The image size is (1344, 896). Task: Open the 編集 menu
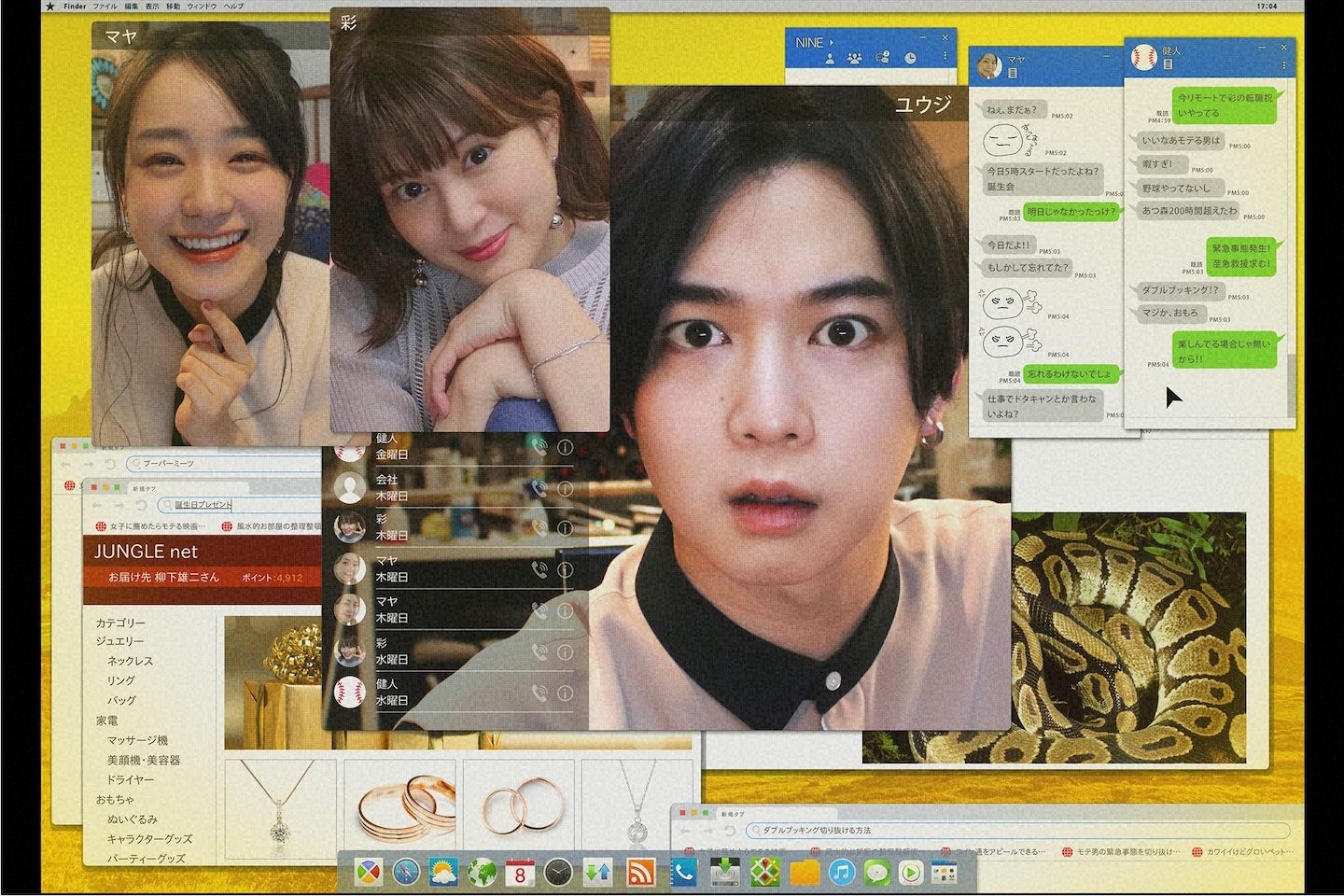tap(130, 6)
